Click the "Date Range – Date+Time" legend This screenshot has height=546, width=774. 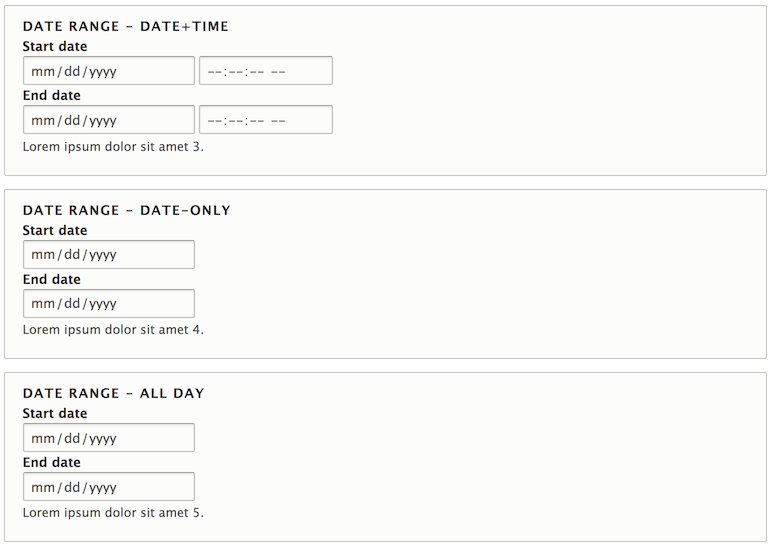125,27
